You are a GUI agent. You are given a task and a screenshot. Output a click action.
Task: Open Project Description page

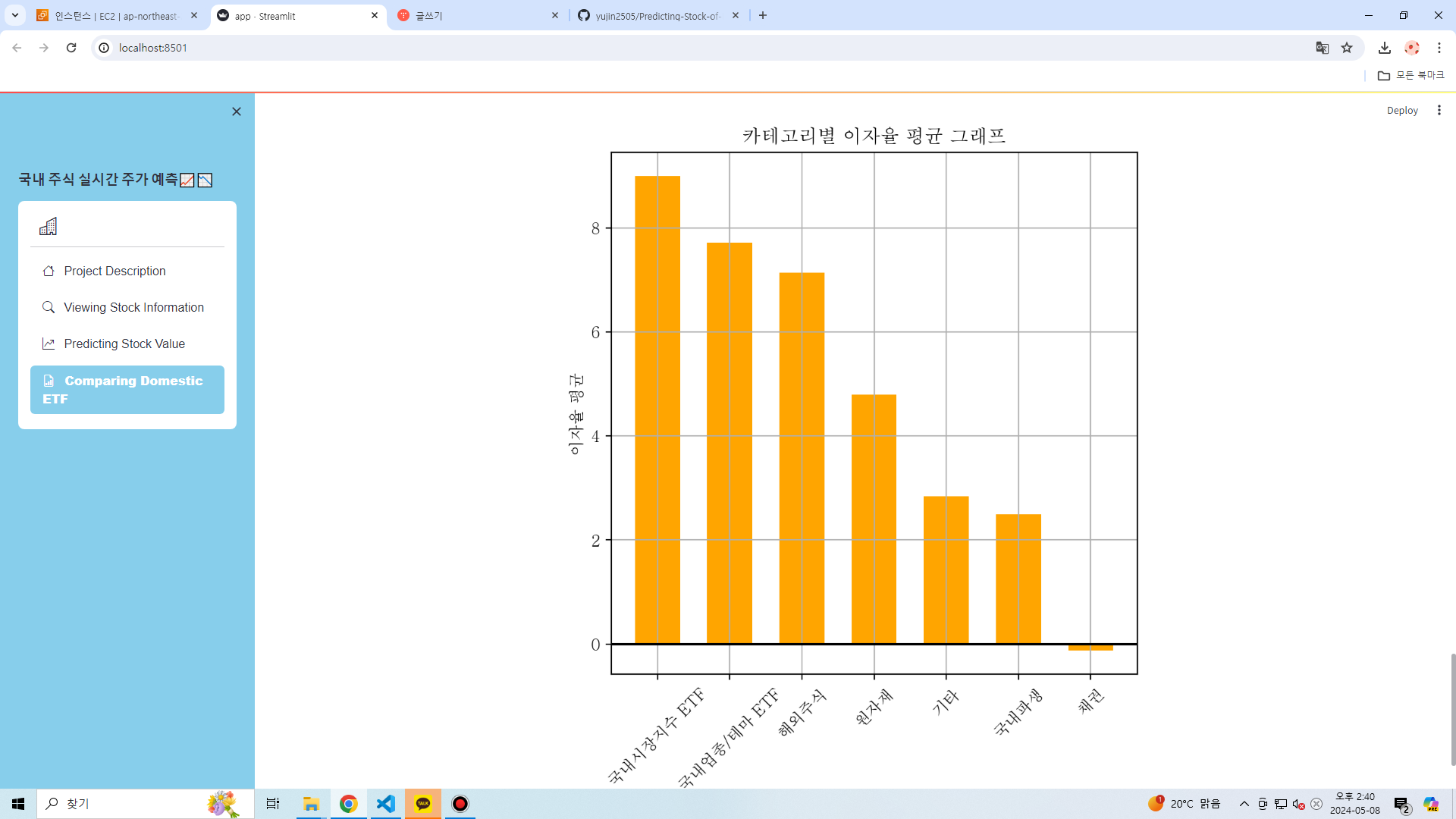point(115,271)
